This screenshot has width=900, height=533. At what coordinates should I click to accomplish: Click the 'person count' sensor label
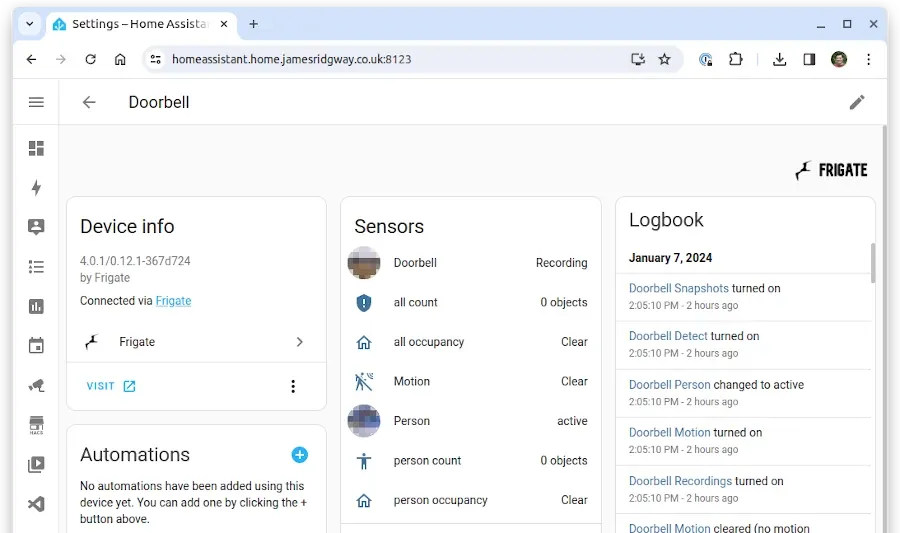click(427, 461)
